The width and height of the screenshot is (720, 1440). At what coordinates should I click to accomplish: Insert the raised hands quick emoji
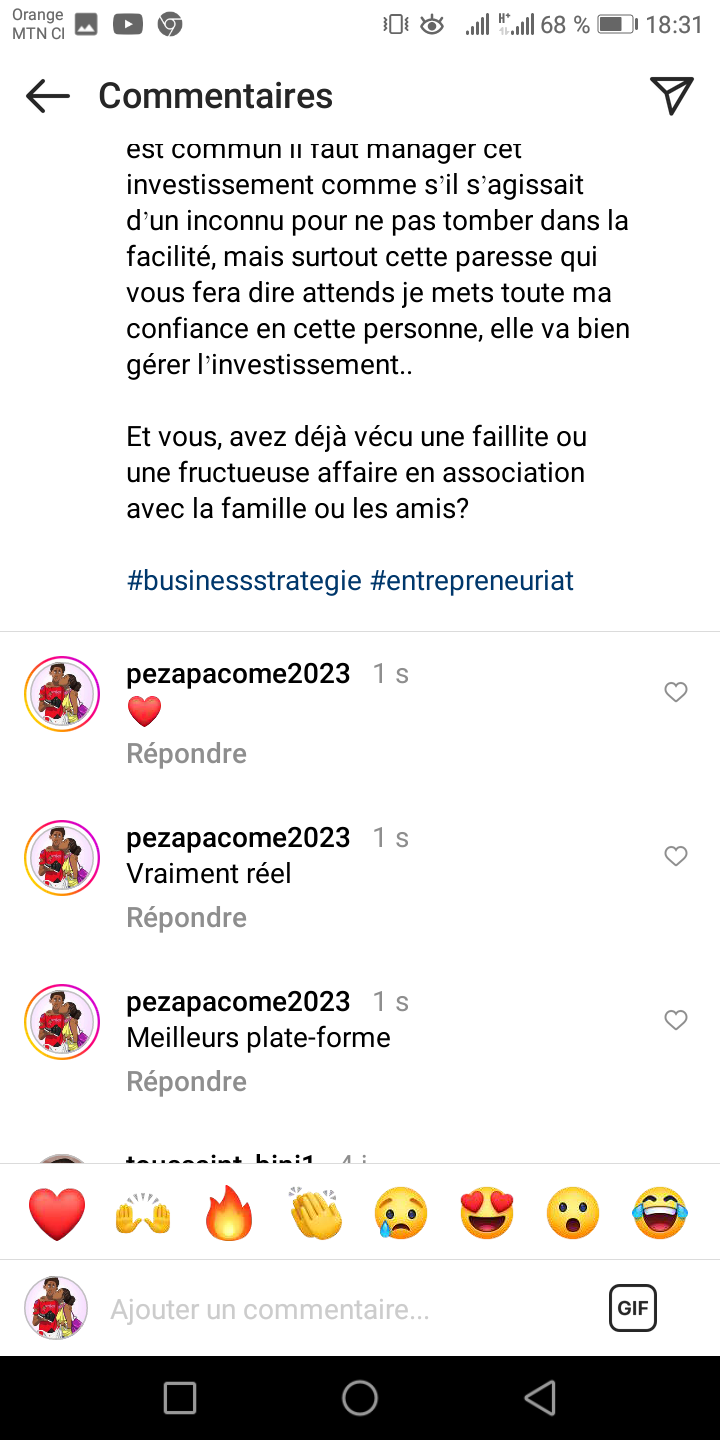[x=143, y=1214]
